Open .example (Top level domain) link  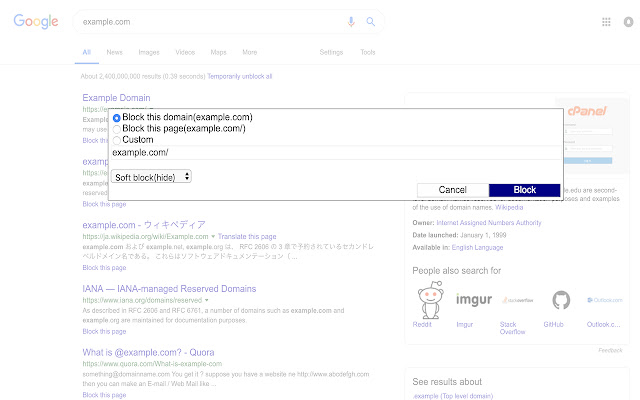[x=453, y=396]
